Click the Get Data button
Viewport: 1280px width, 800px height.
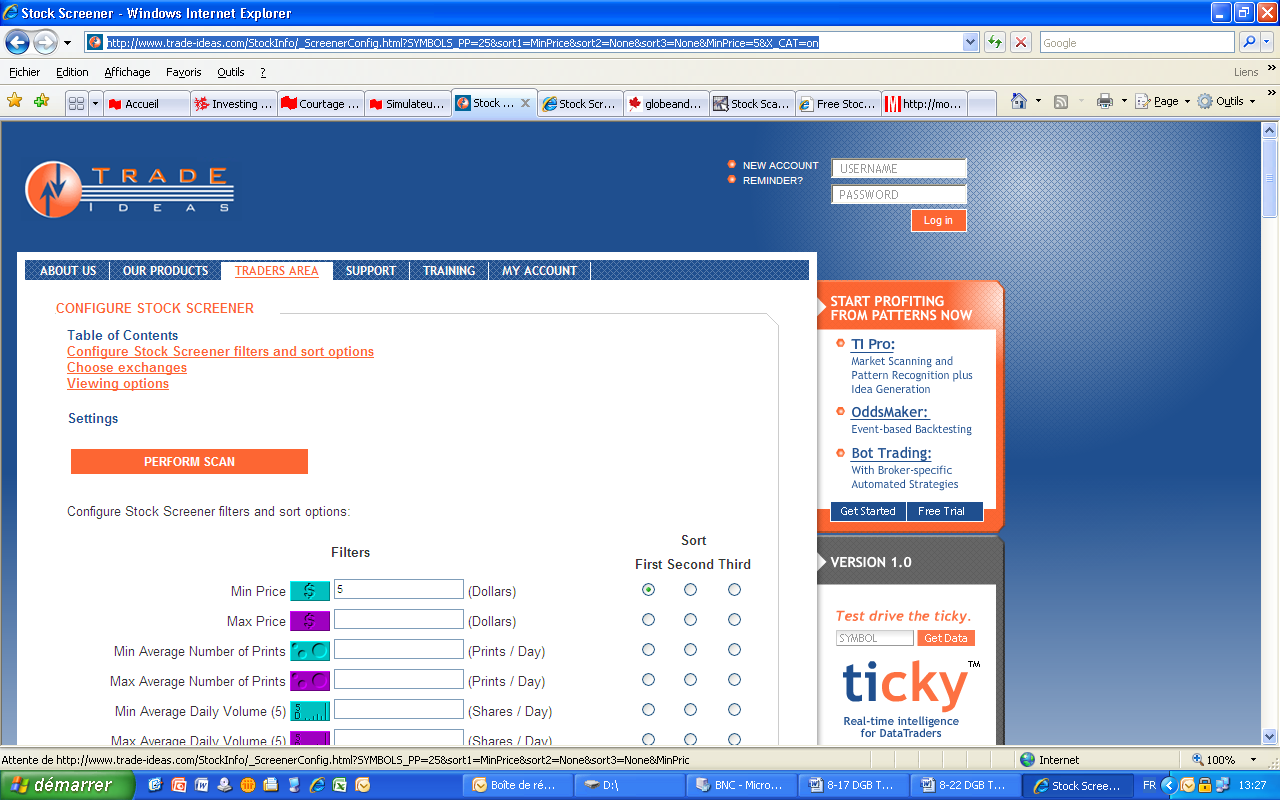[946, 638]
